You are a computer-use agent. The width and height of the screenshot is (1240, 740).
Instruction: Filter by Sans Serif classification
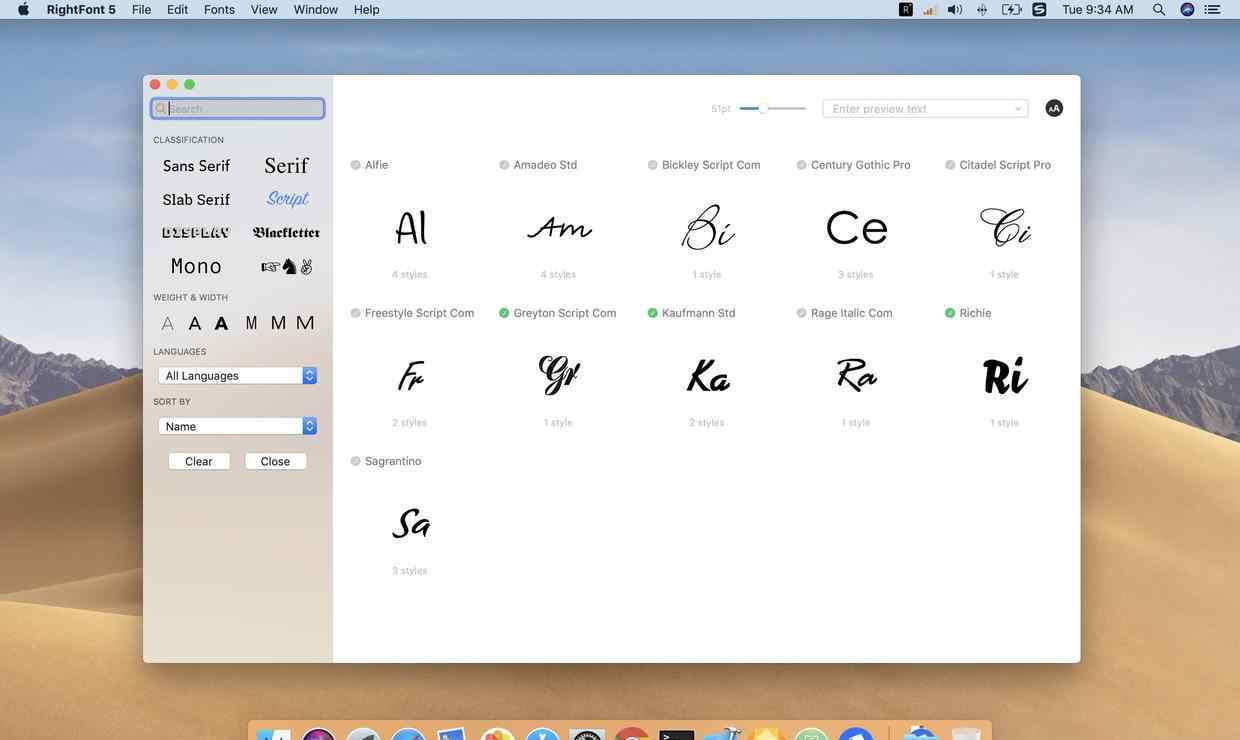(196, 166)
